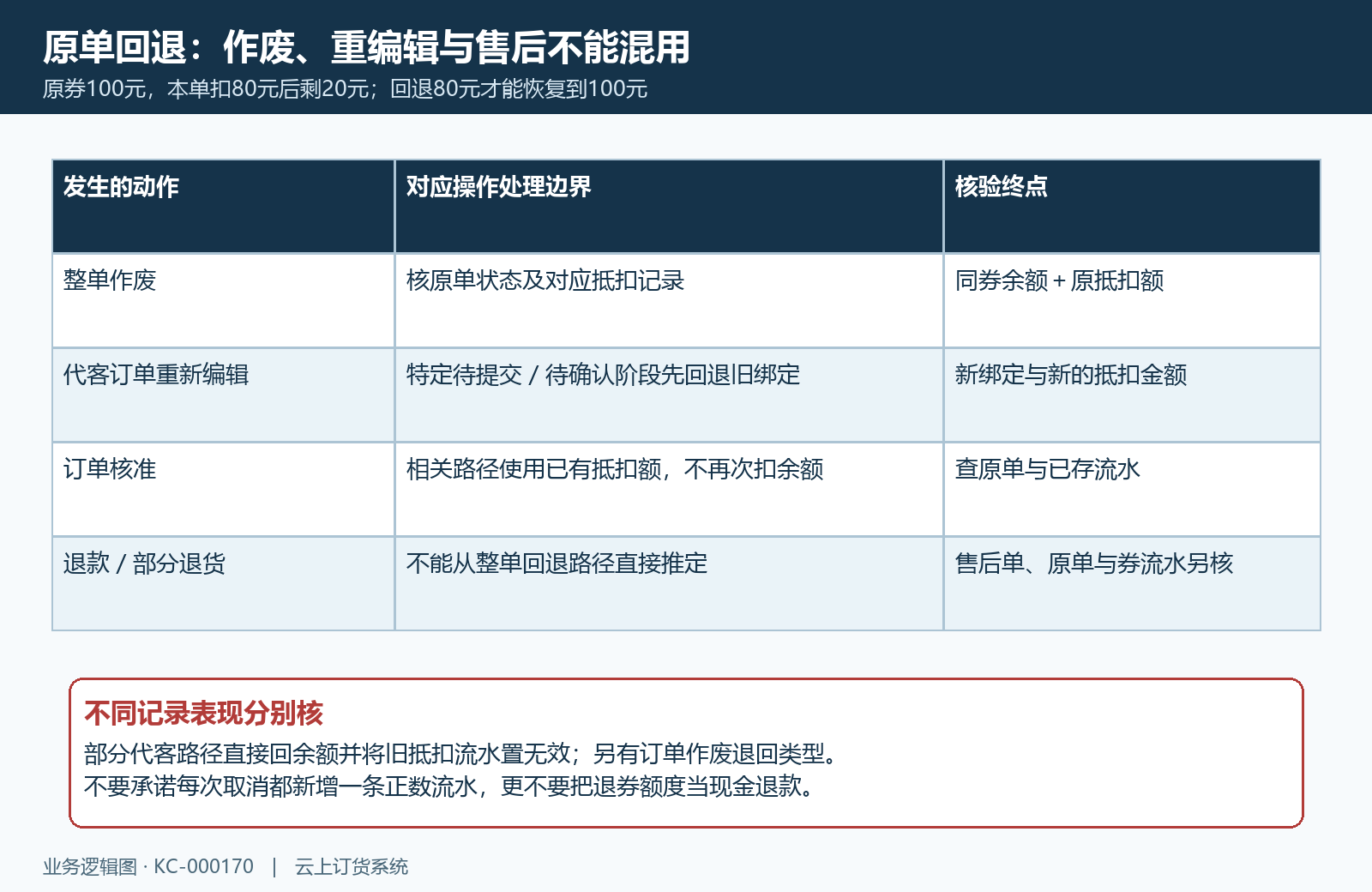This screenshot has width=1372, height=892.
Task: Select the cell 特定待提交 / 待确认阶段先回退旧绑定
Action: (669, 395)
